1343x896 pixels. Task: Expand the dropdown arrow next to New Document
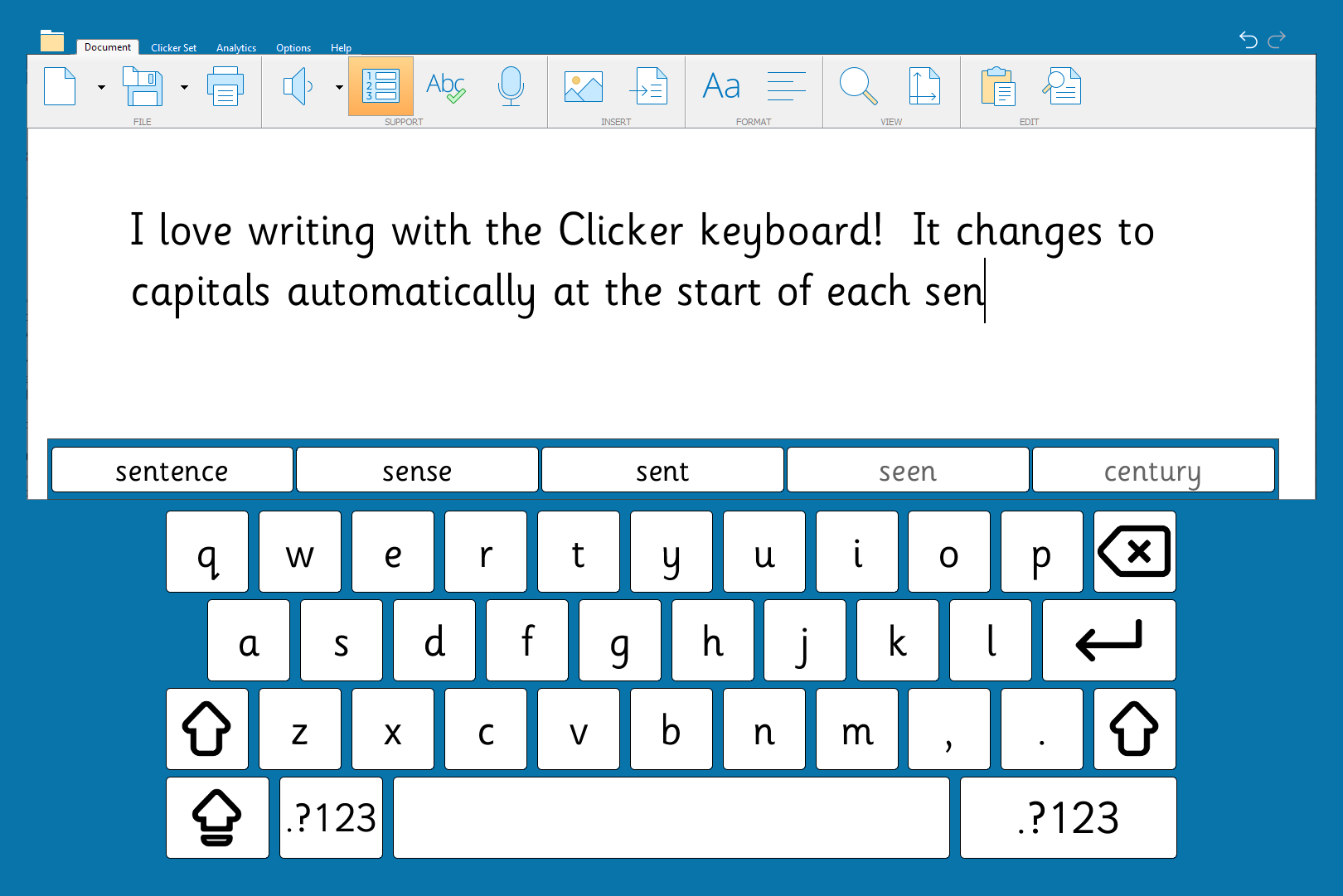[101, 87]
